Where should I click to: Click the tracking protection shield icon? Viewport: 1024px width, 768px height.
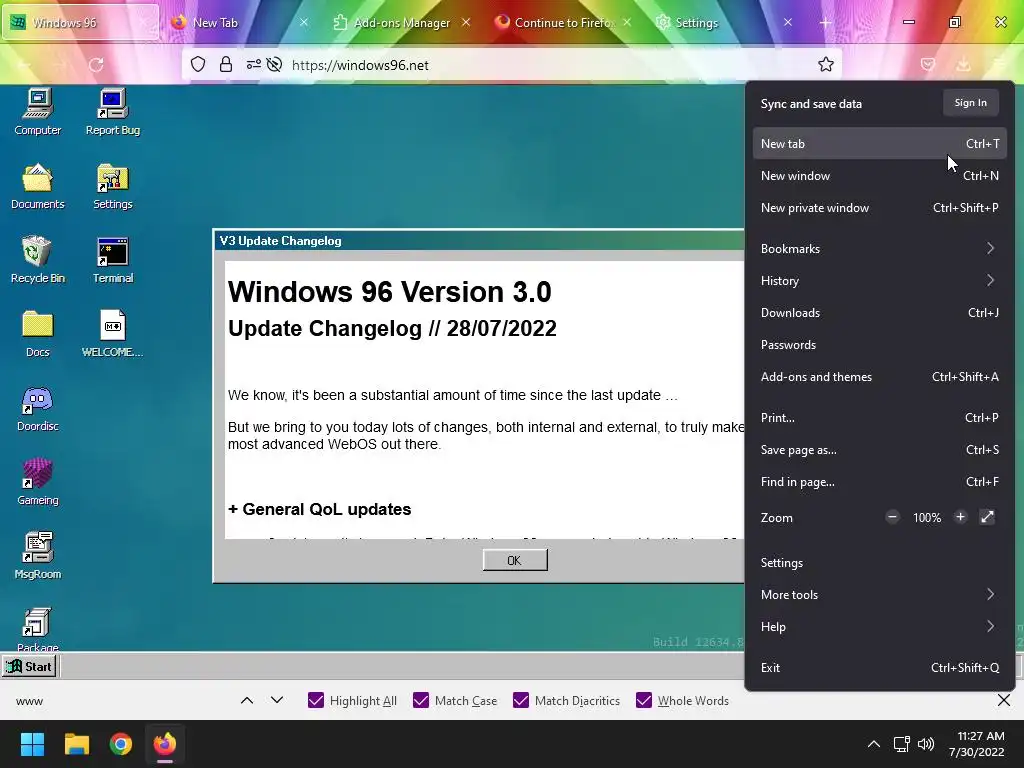click(198, 65)
